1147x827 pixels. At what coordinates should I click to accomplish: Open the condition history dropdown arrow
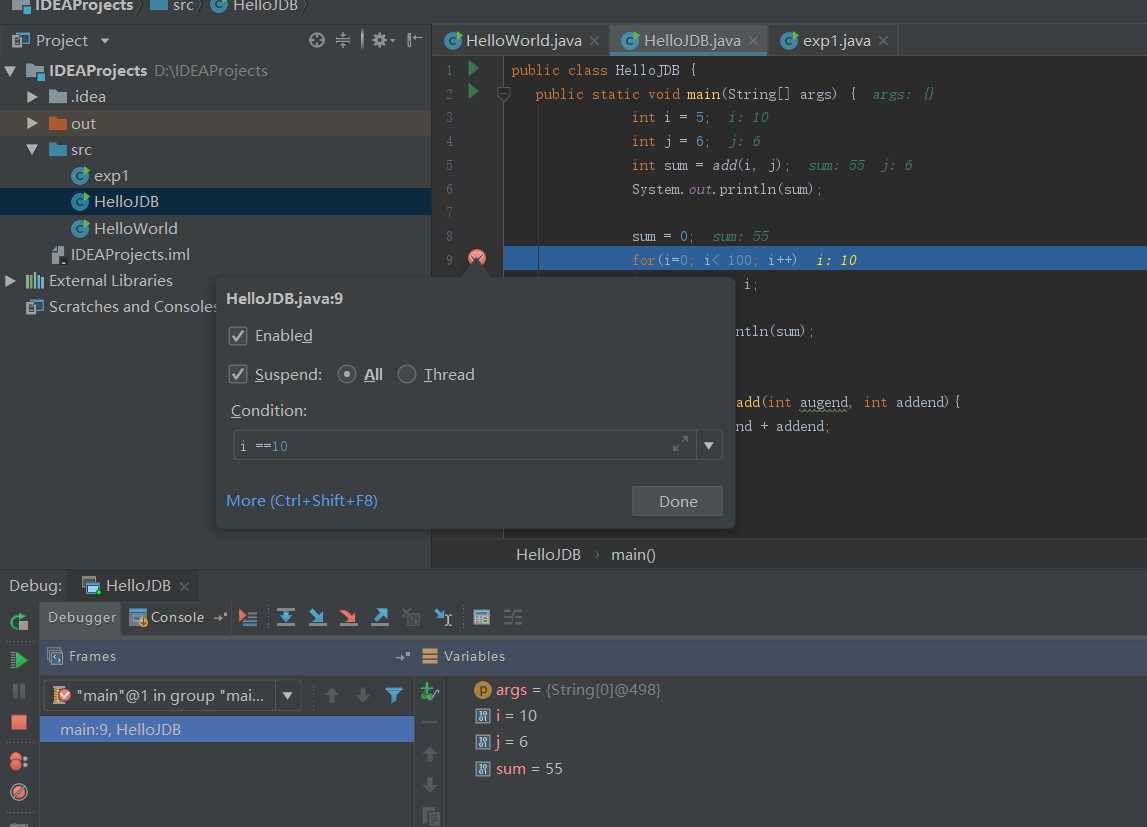709,446
